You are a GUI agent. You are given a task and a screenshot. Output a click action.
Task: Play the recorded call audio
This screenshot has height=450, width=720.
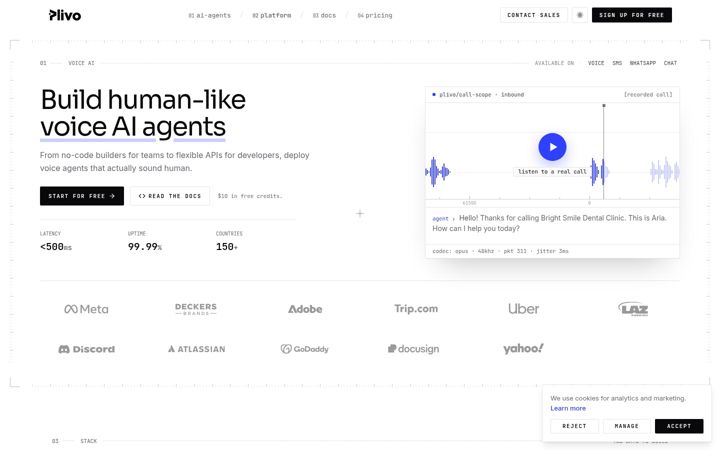click(552, 147)
